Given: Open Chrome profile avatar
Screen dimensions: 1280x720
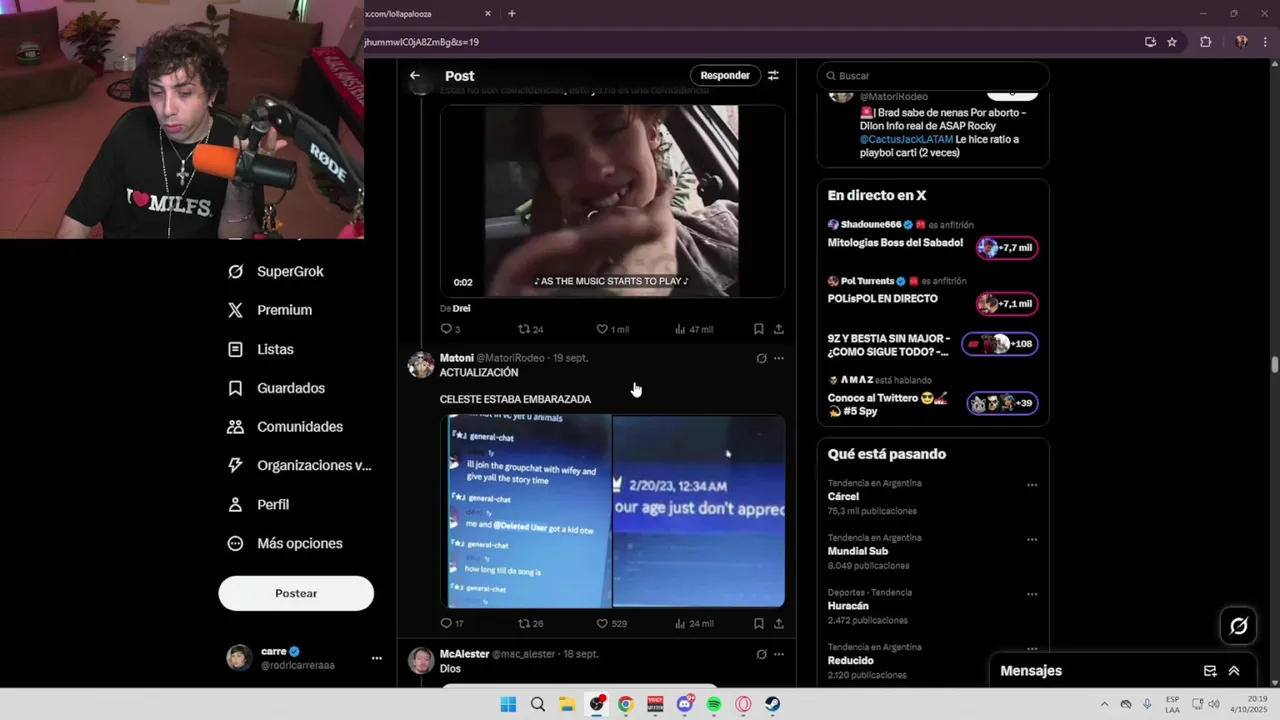Looking at the screenshot, I should [x=1242, y=42].
